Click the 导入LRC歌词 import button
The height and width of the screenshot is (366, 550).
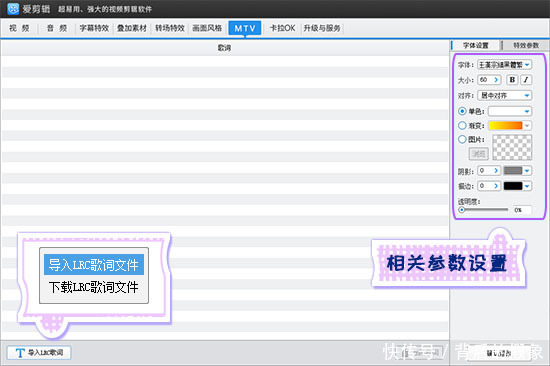click(x=39, y=353)
